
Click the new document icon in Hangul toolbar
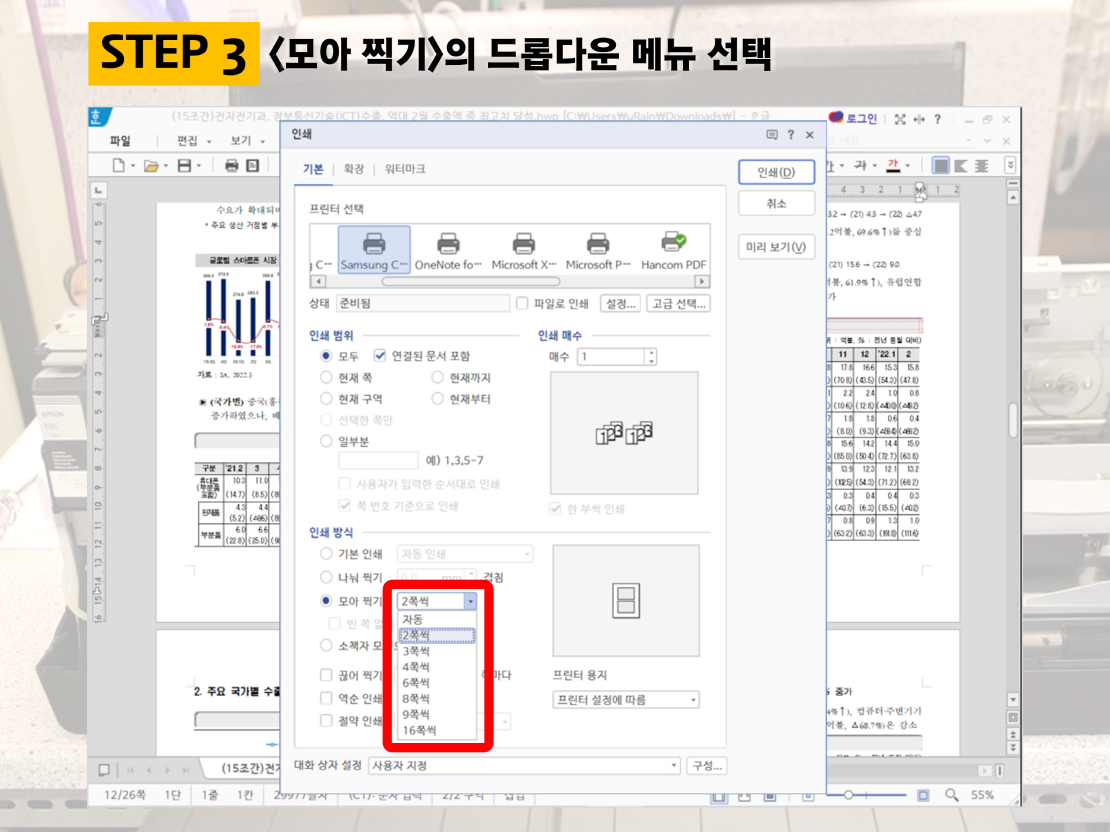[x=118, y=166]
